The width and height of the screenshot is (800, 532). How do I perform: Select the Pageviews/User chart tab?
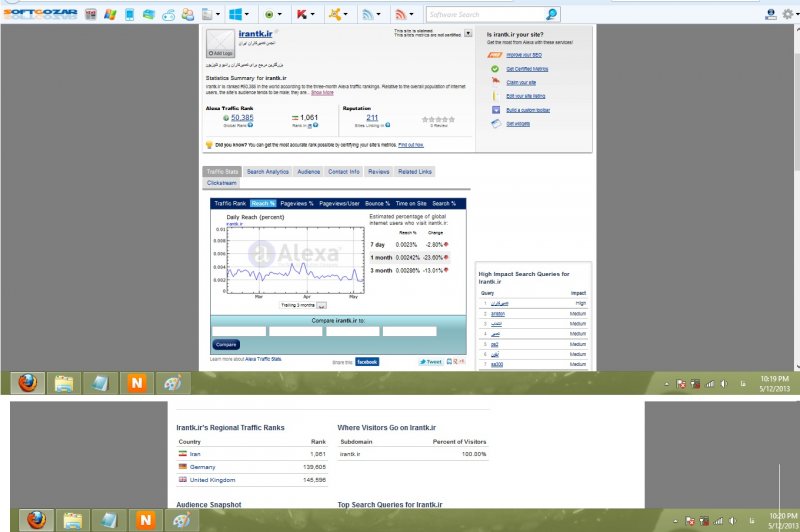coord(339,204)
